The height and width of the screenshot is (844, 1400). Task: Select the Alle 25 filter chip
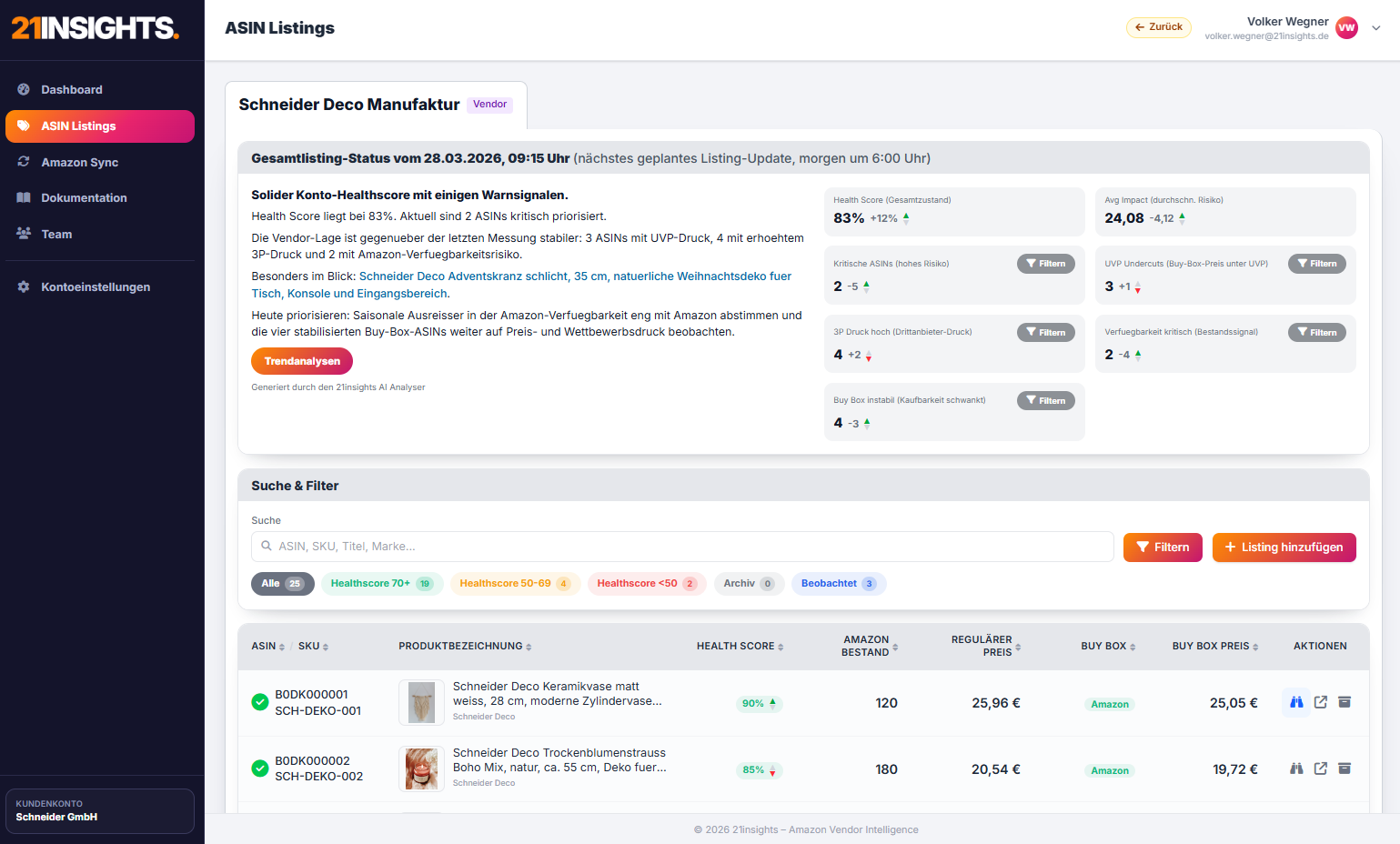tap(283, 584)
